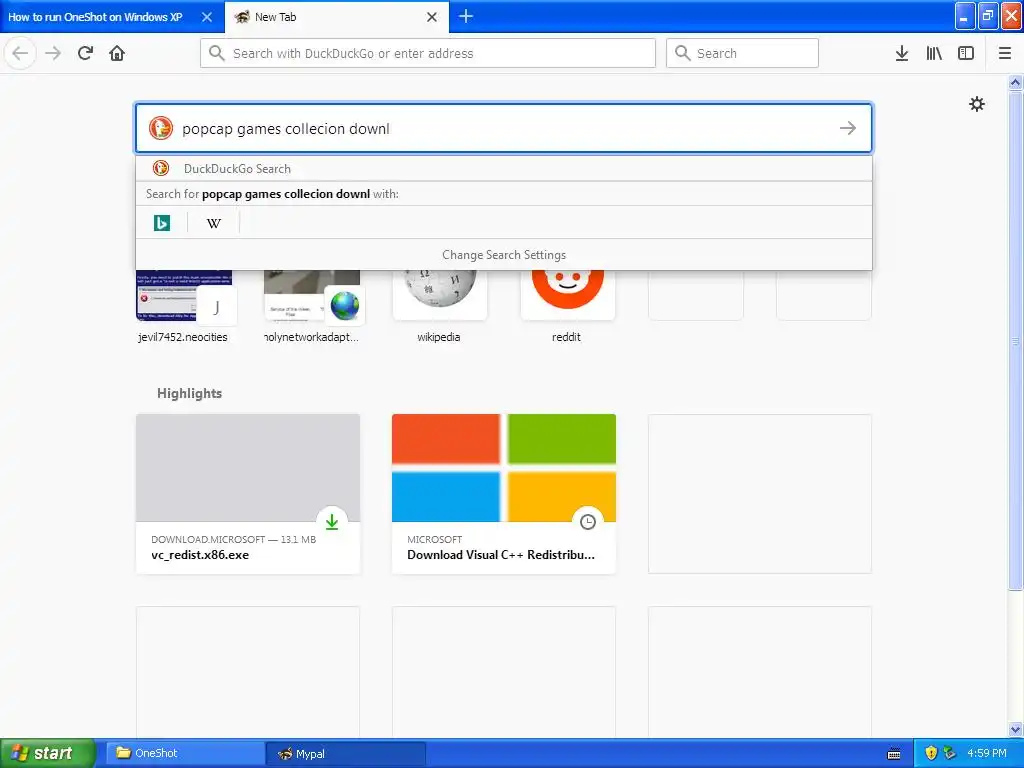Click history clock icon on Microsoft card
Viewport: 1024px width, 768px height.
click(588, 522)
